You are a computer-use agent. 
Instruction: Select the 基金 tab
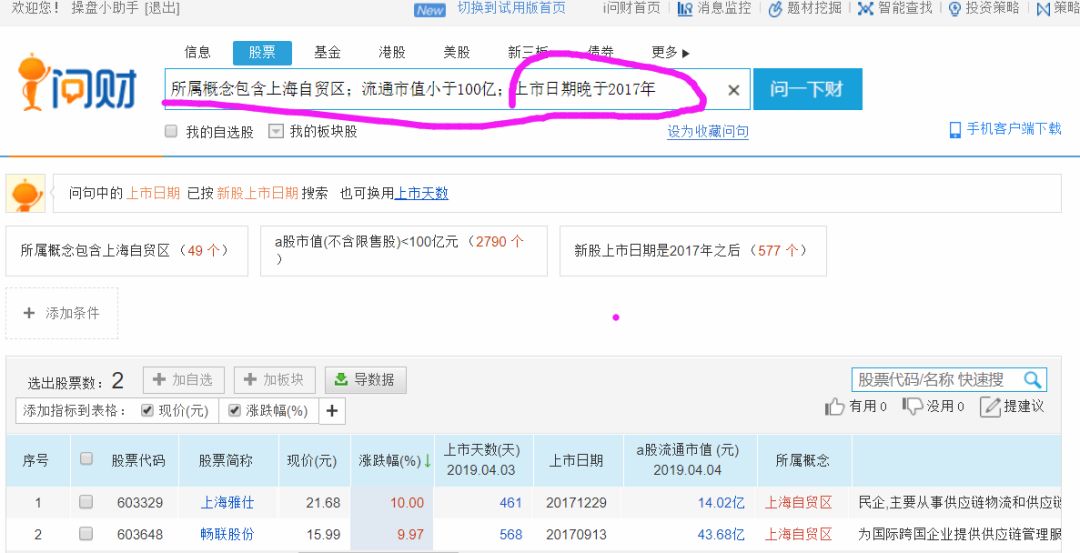click(x=327, y=52)
